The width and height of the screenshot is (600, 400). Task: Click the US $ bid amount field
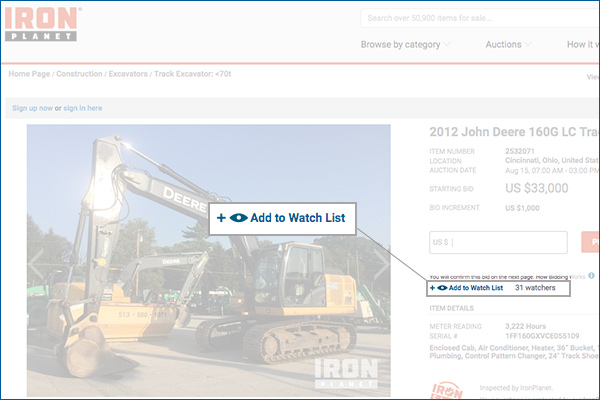click(498, 242)
